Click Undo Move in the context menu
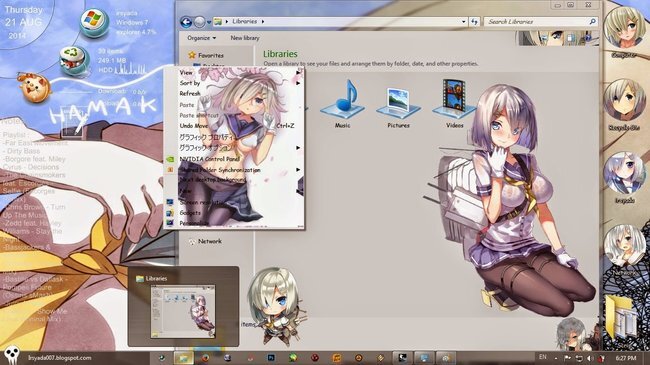Screen dimensions: 650x365 pyautogui.click(x=194, y=125)
